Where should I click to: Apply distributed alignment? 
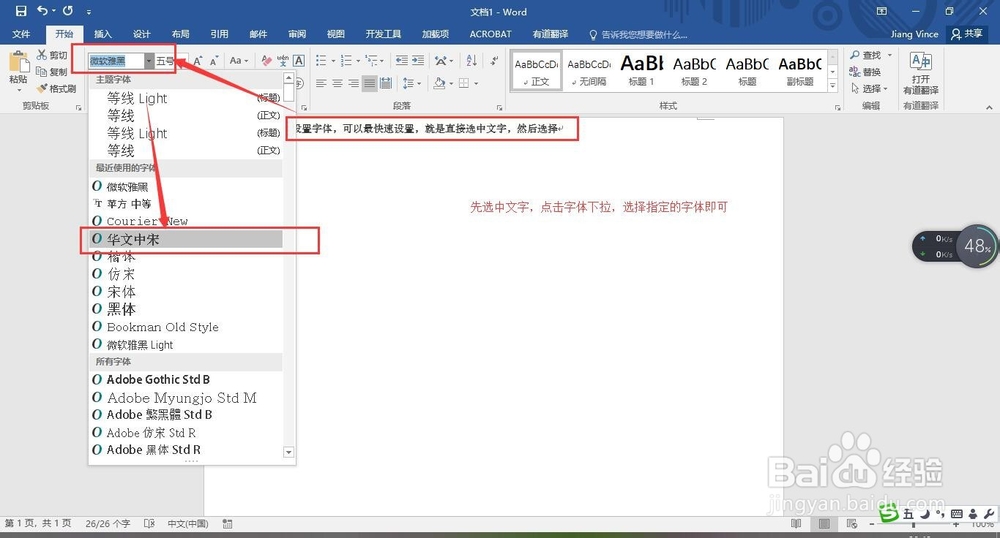(386, 83)
